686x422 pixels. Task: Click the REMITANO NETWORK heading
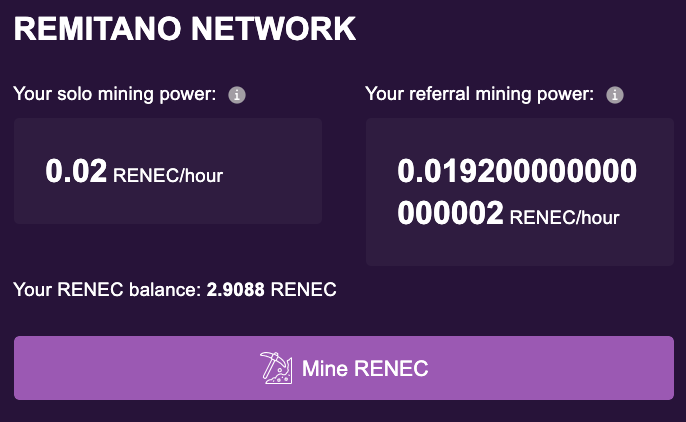[x=185, y=29]
